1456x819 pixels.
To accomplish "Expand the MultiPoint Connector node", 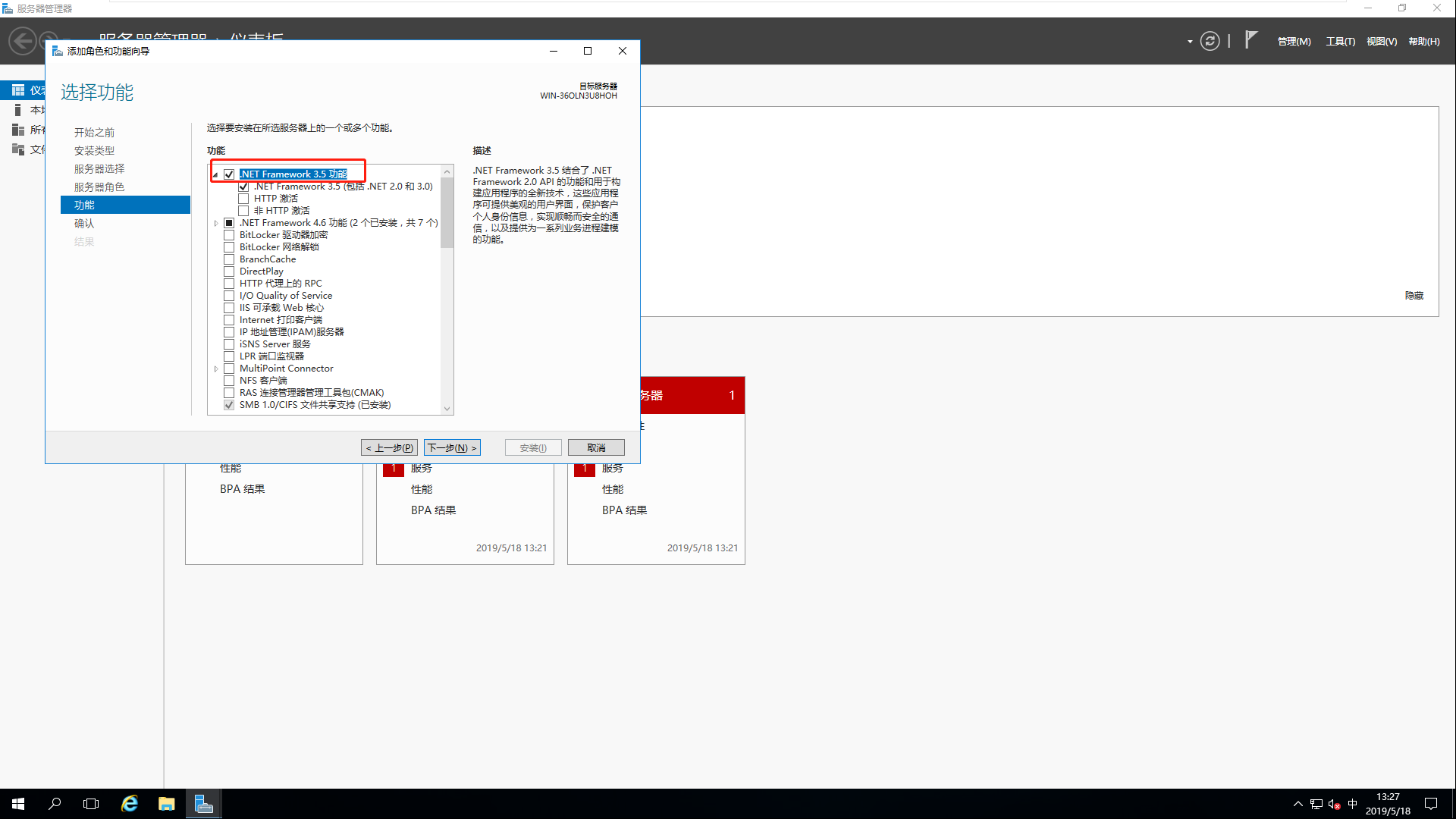I will point(215,368).
